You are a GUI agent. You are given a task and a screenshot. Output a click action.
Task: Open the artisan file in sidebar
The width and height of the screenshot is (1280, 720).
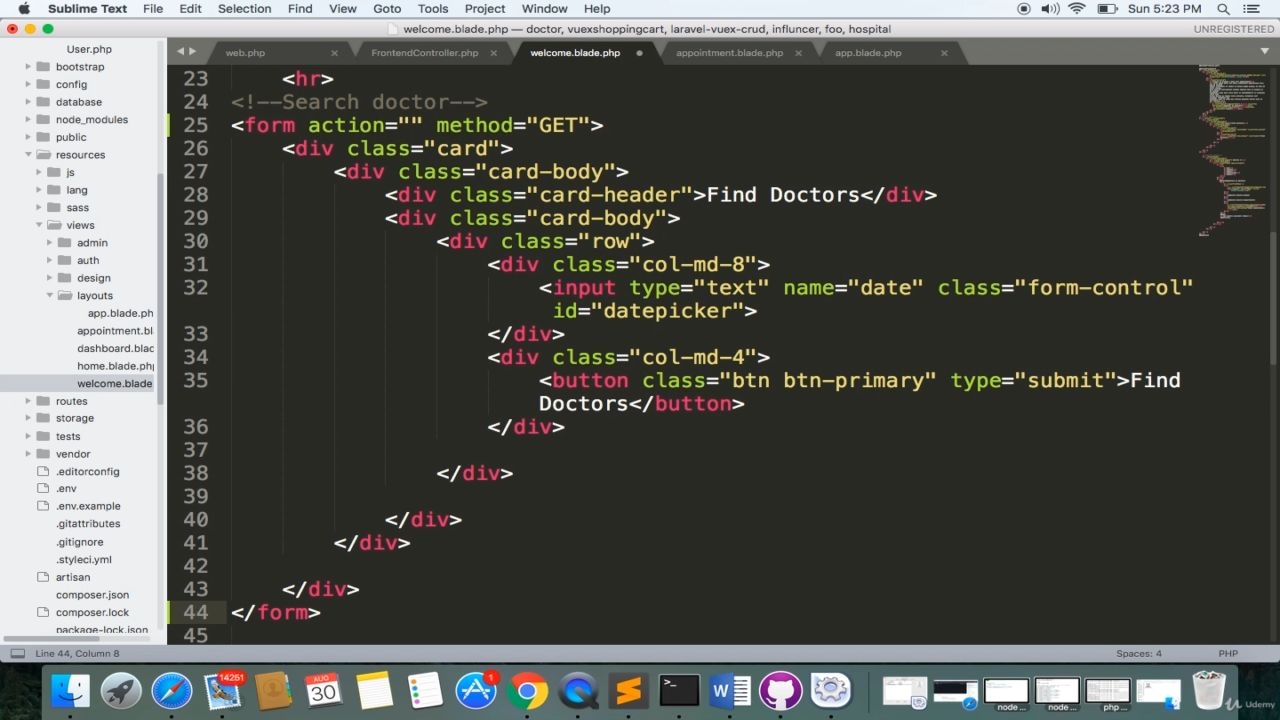point(72,577)
